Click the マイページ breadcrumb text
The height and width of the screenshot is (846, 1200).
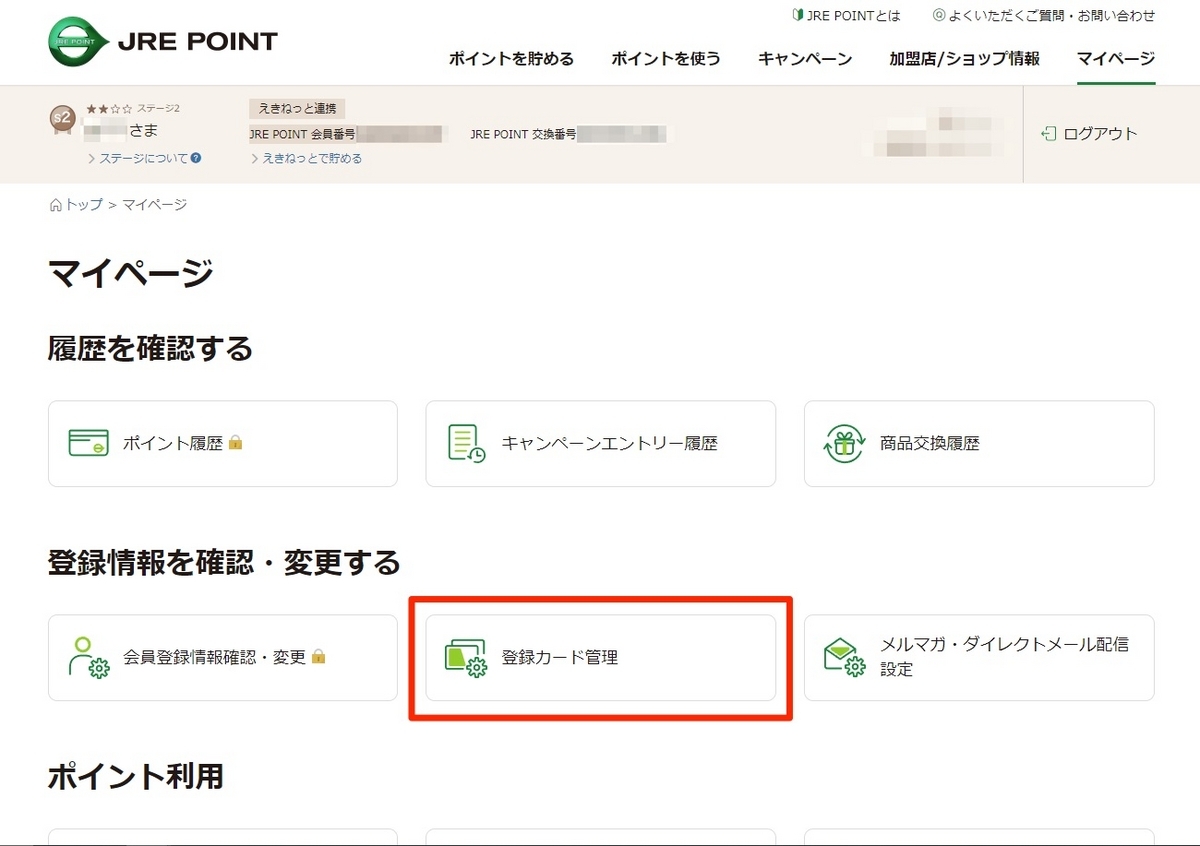coord(154,205)
